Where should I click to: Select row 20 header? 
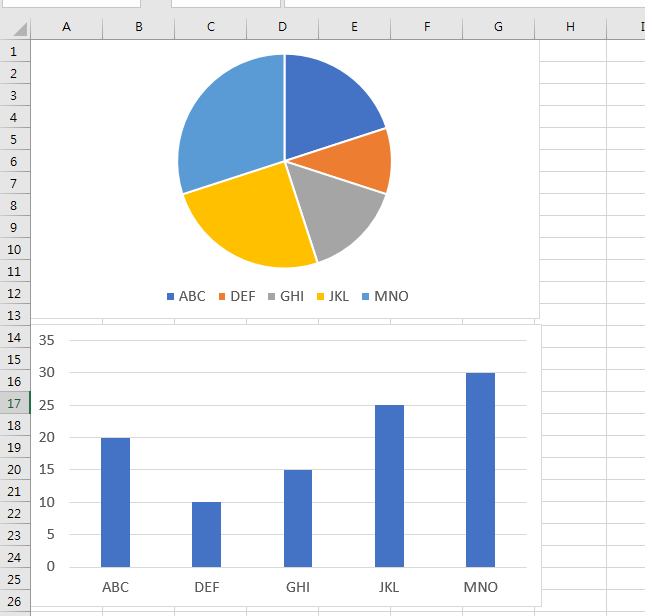15,469
